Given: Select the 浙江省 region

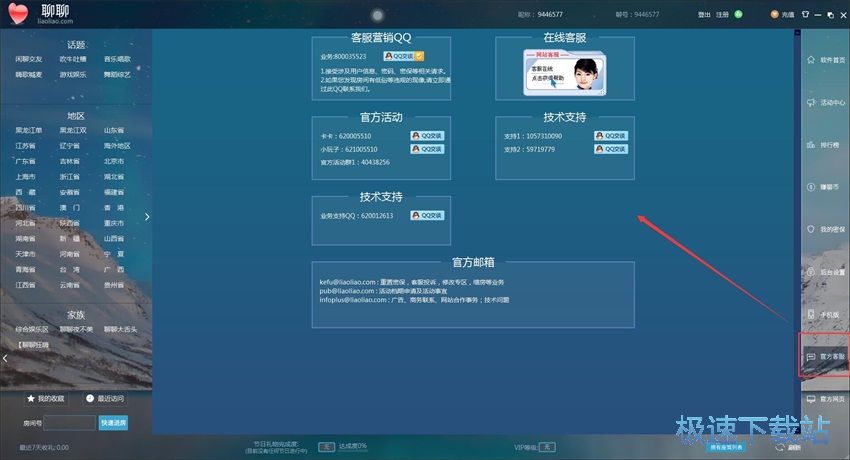Looking at the screenshot, I should (x=69, y=177).
